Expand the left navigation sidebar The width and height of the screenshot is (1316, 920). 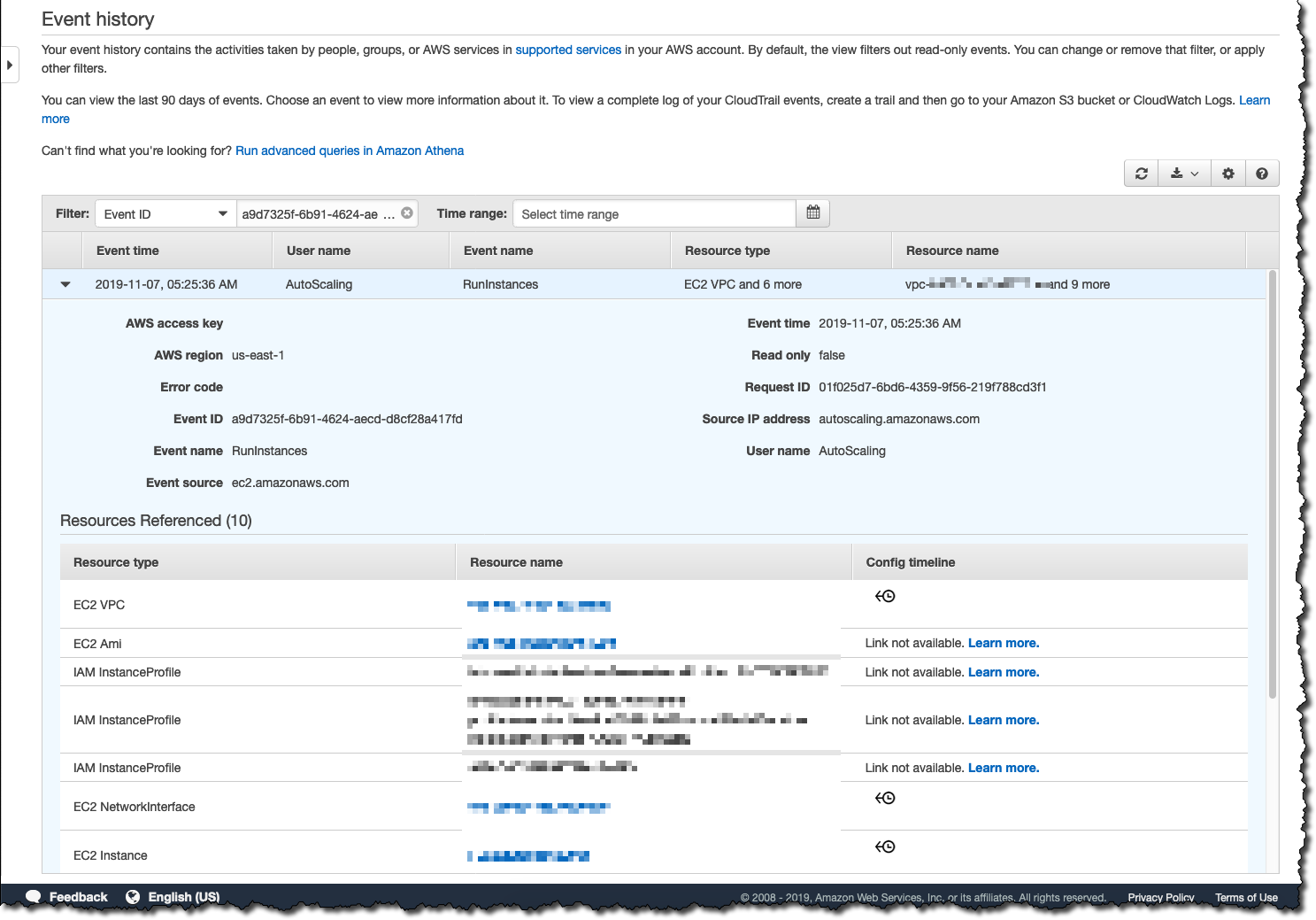[x=10, y=64]
